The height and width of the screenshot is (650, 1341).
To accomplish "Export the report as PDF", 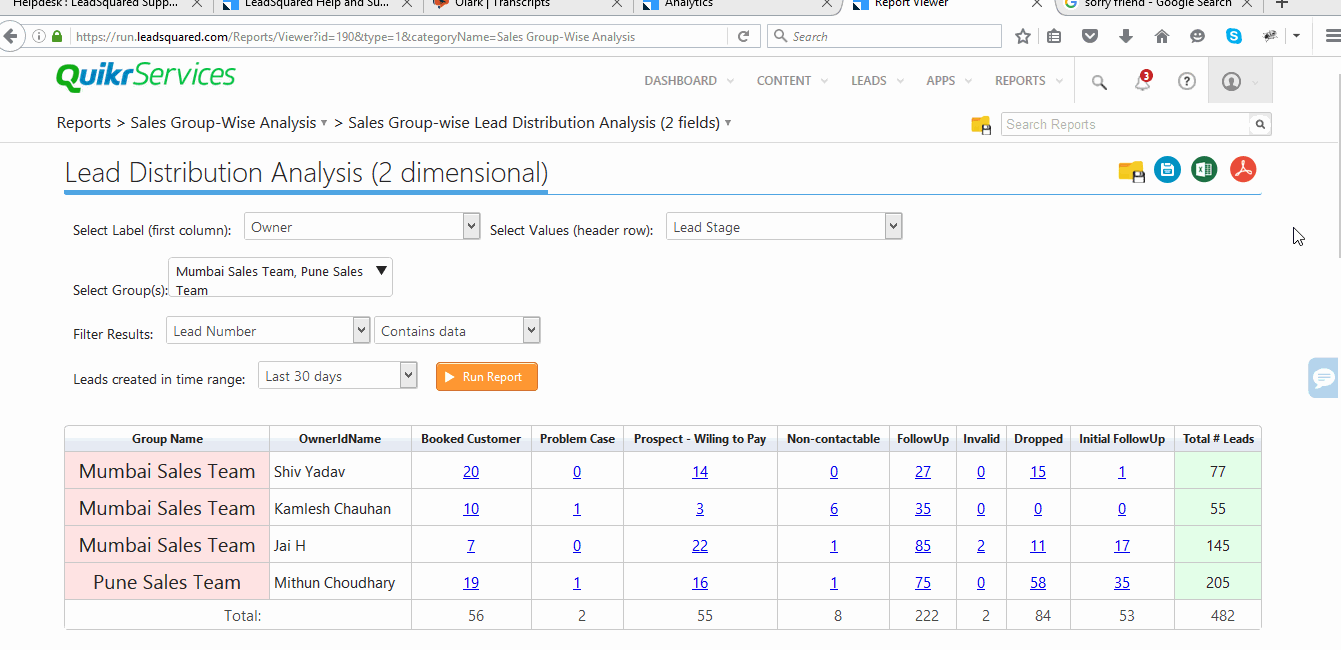I will coord(1242,169).
